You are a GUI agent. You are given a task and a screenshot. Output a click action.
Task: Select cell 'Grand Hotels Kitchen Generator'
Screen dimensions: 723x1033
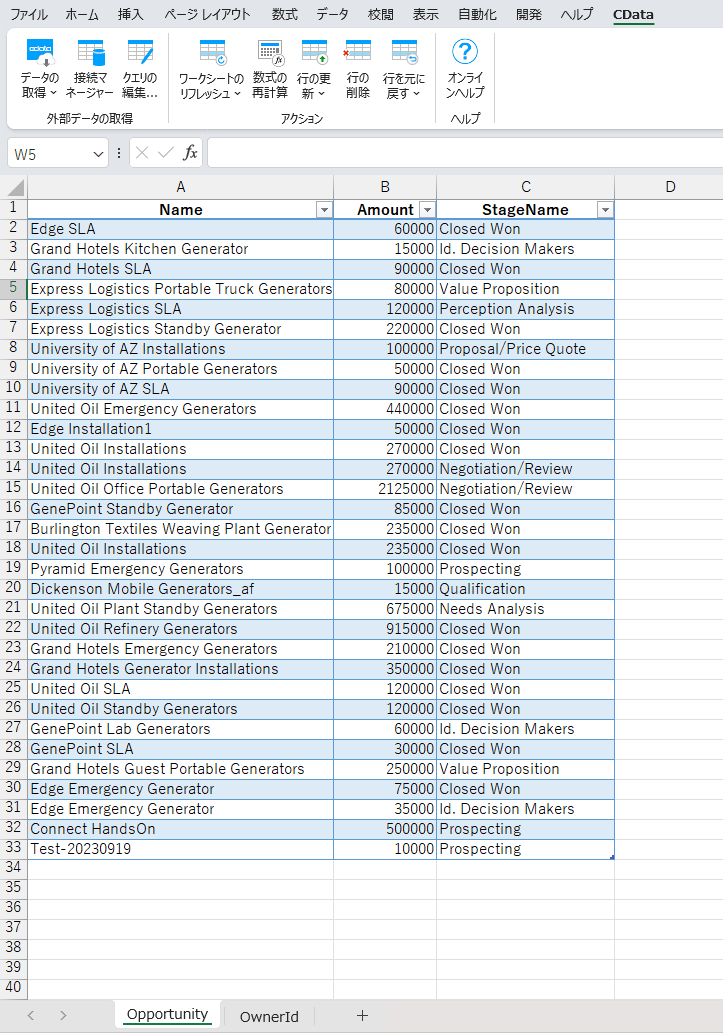point(181,249)
